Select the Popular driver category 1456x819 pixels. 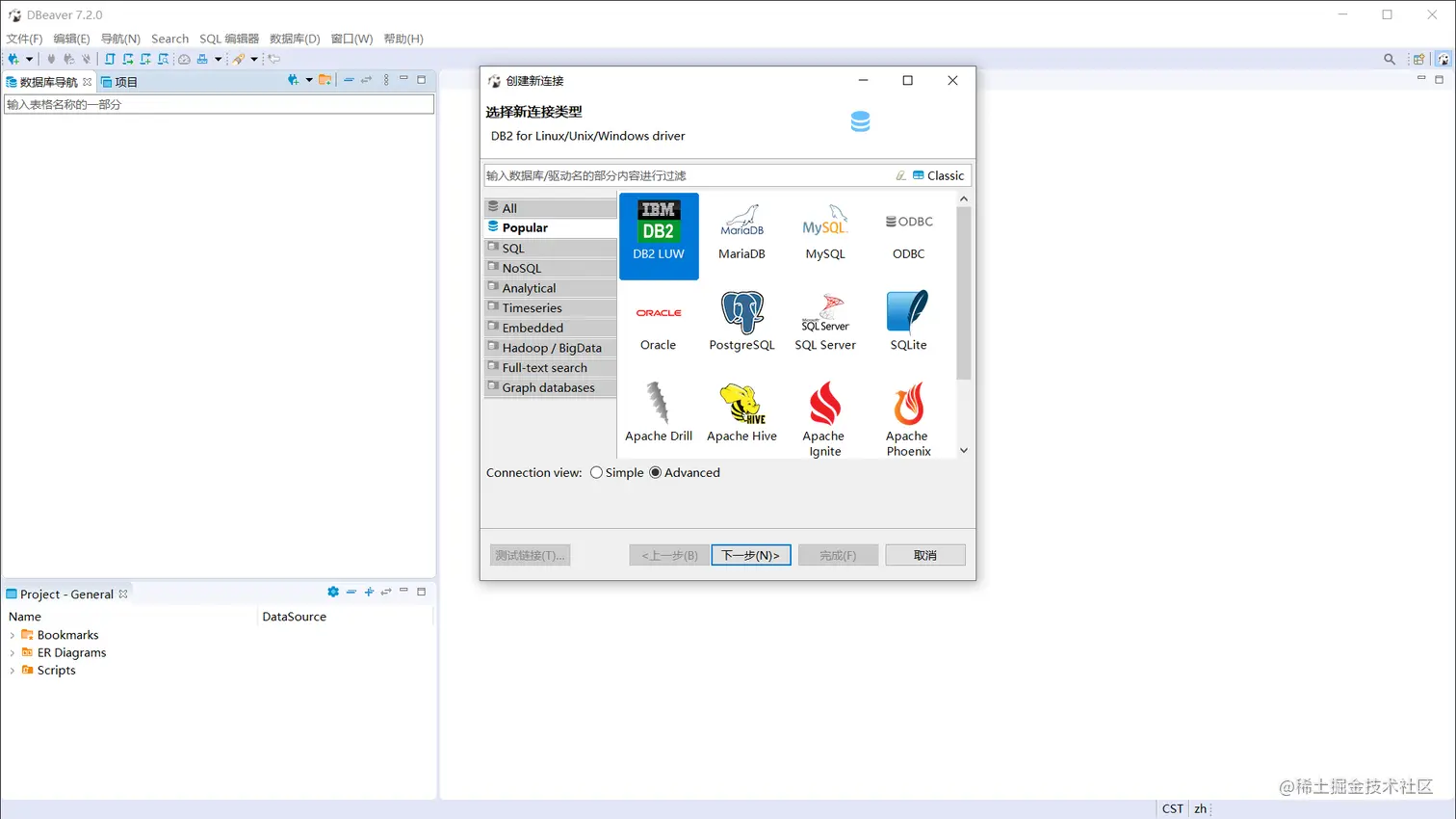[551, 227]
